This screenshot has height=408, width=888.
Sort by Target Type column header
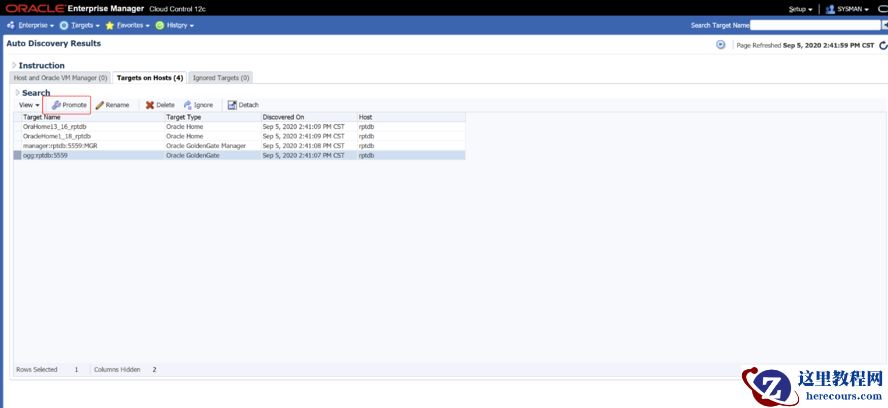tap(212, 117)
